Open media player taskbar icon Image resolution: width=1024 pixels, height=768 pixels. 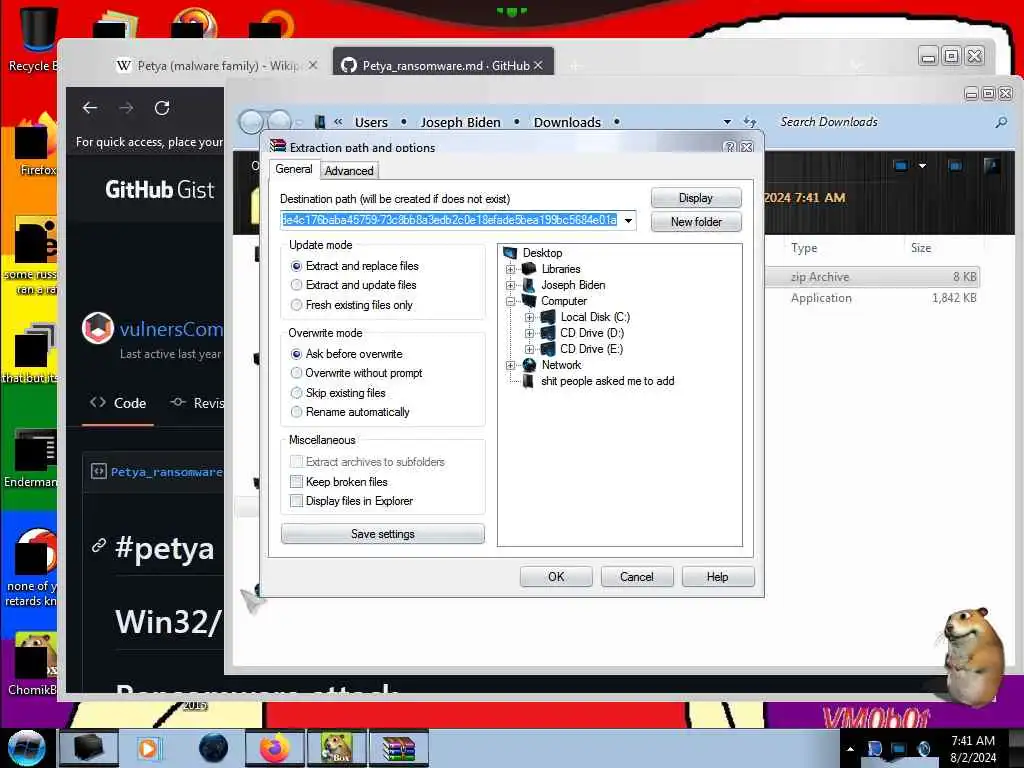[x=148, y=748]
